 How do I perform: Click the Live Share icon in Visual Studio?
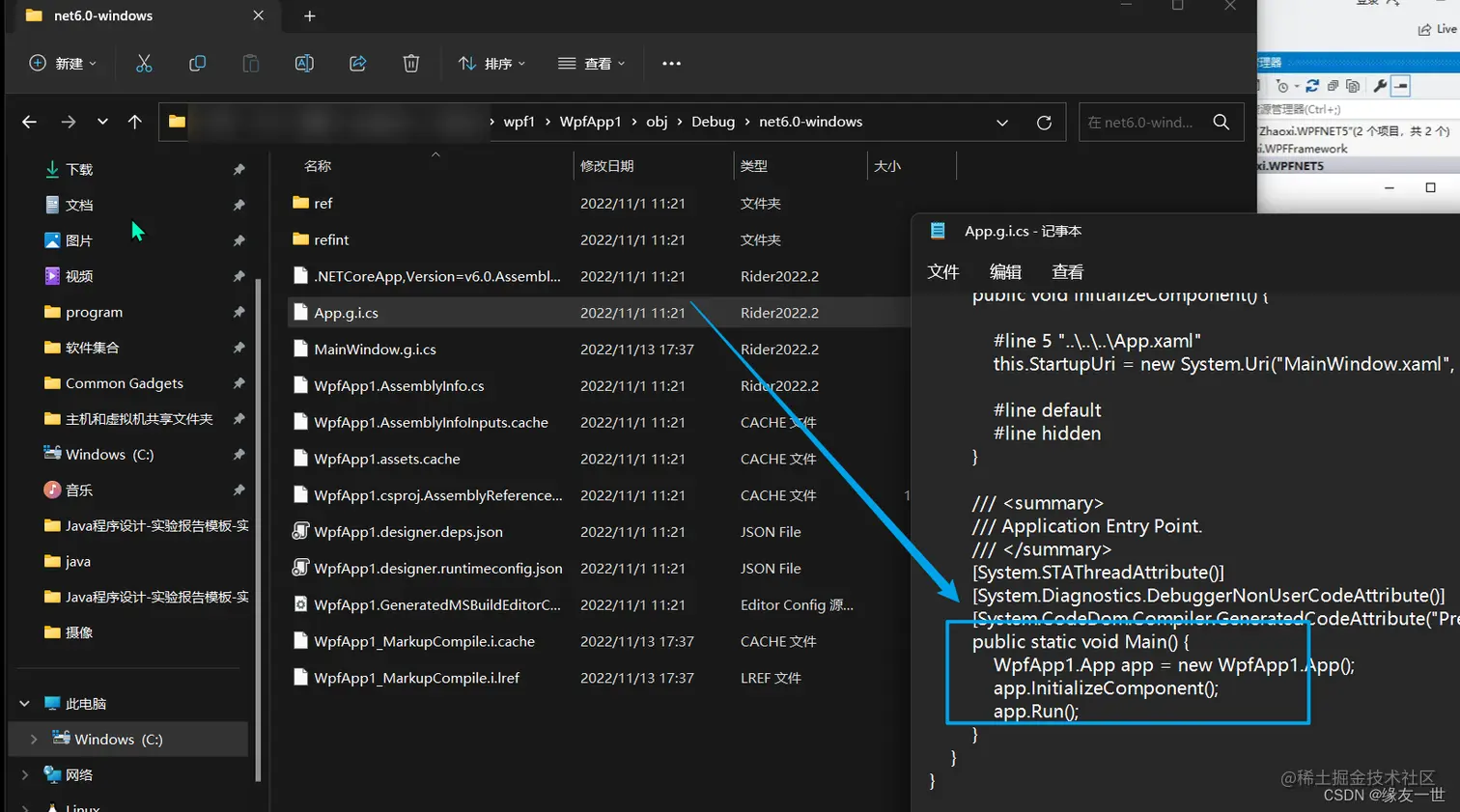pyautogui.click(x=1424, y=30)
